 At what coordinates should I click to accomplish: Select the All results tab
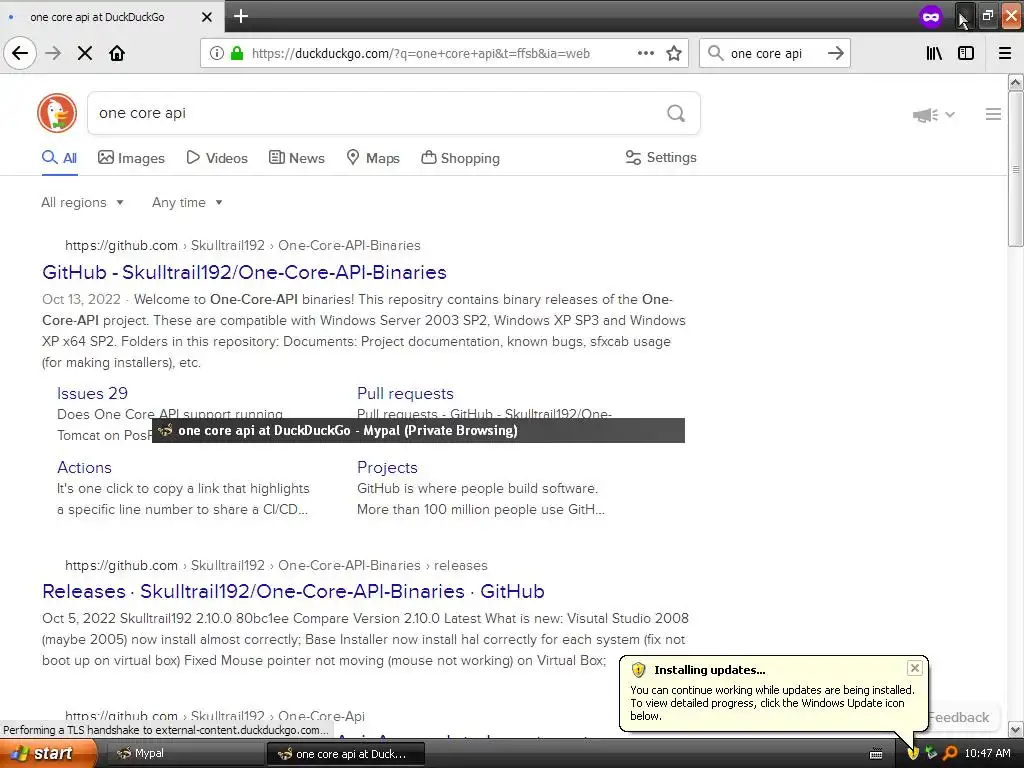59,158
